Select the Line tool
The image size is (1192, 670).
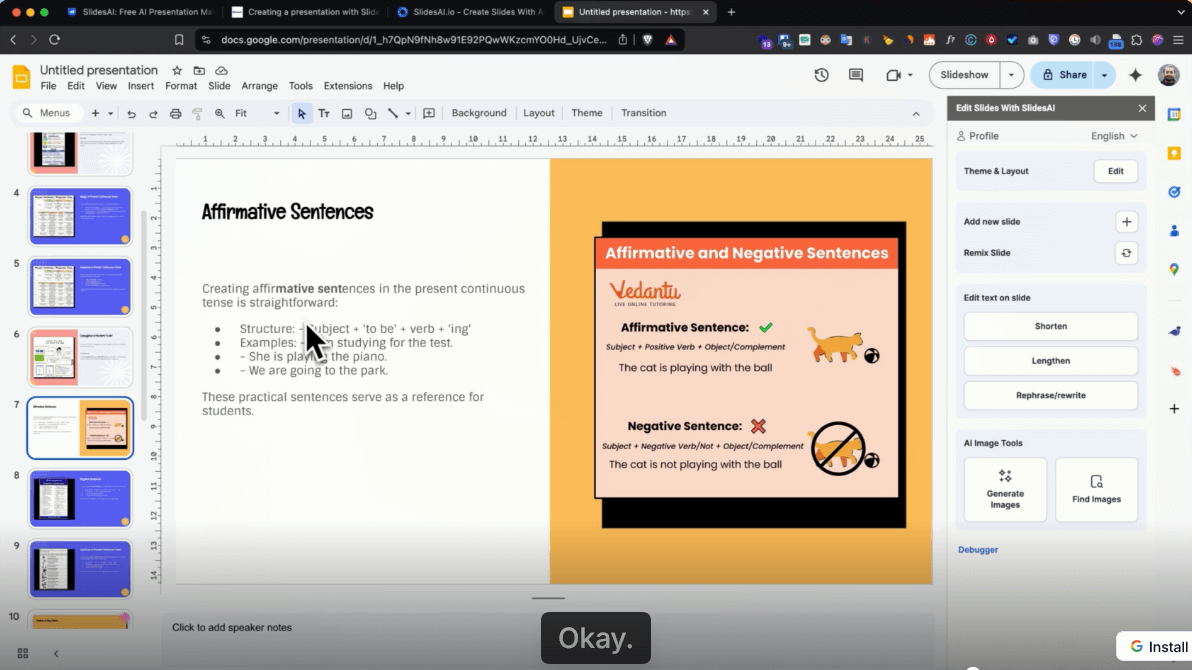click(x=394, y=113)
